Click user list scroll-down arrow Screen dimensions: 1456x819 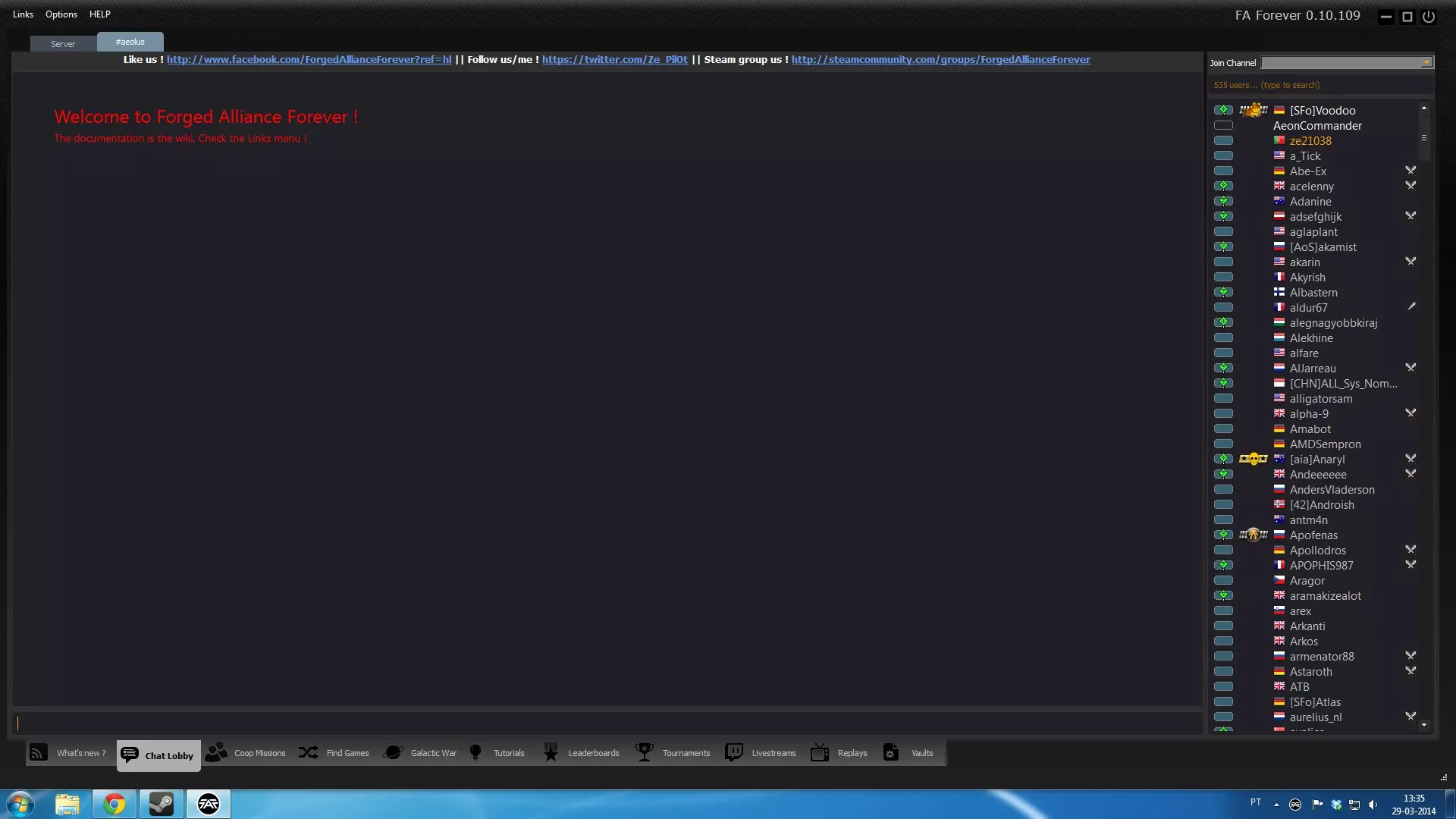[1424, 725]
